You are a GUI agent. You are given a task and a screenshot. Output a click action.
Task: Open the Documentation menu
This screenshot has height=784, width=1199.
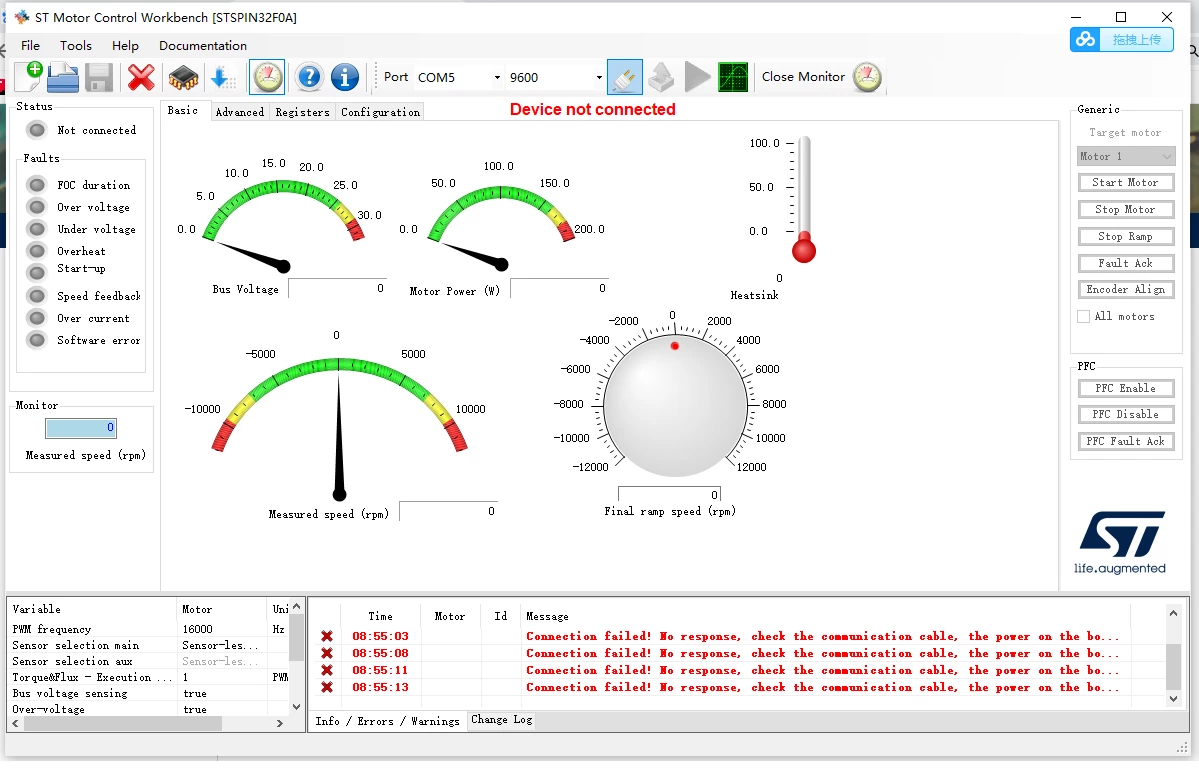pos(203,46)
